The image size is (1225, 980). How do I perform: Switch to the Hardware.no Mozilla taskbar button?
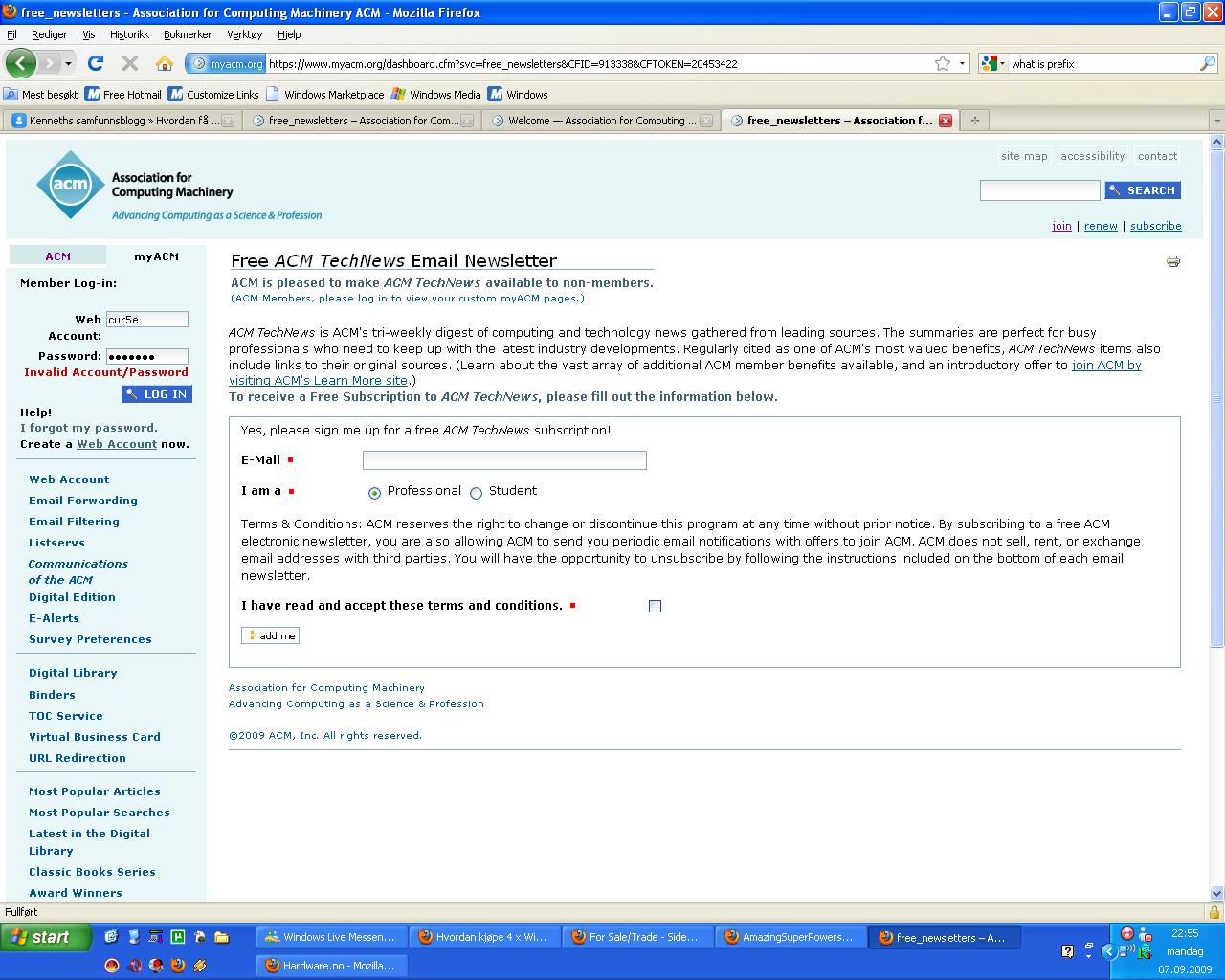pos(331,966)
